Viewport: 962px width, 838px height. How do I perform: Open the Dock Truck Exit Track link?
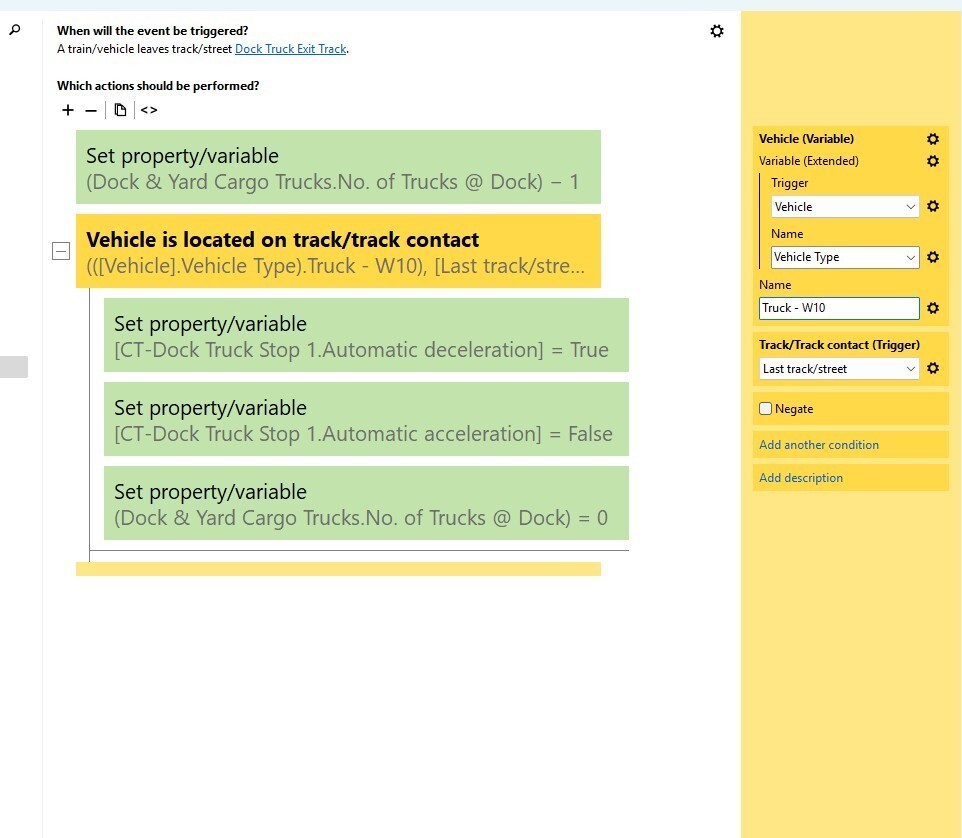[x=290, y=49]
